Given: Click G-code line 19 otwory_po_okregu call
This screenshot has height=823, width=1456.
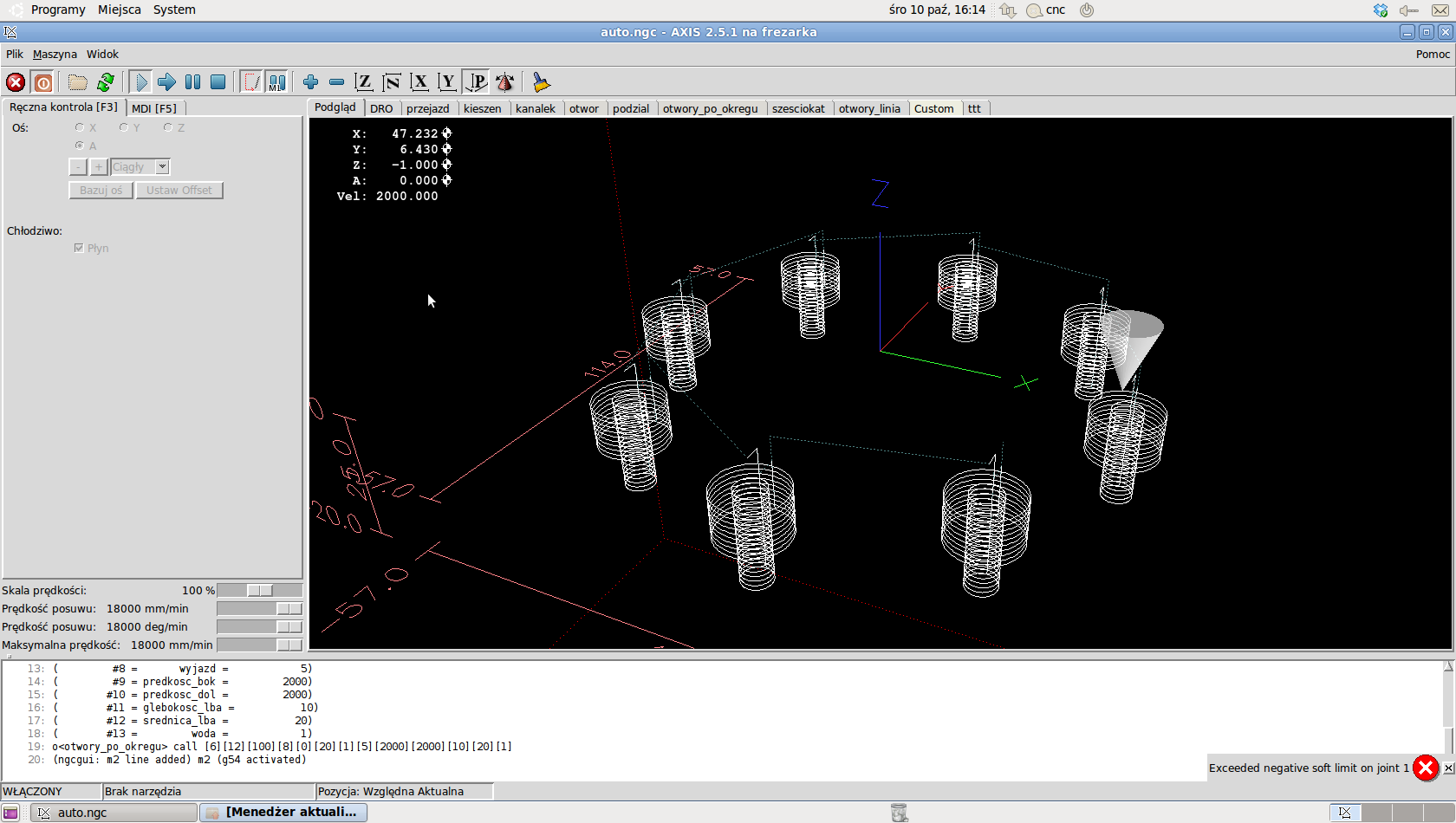Looking at the screenshot, I should point(282,746).
